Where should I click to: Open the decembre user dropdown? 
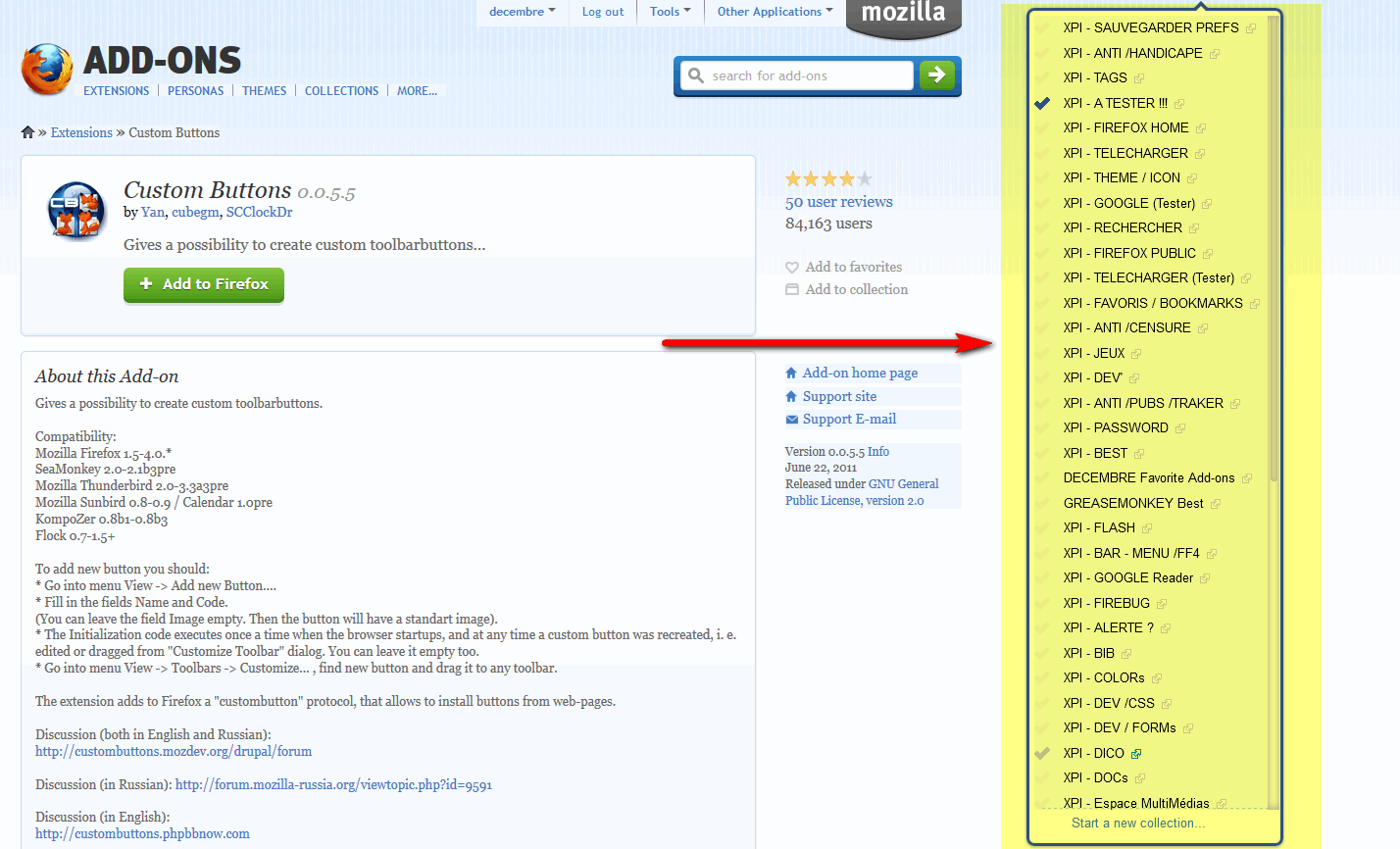(522, 12)
